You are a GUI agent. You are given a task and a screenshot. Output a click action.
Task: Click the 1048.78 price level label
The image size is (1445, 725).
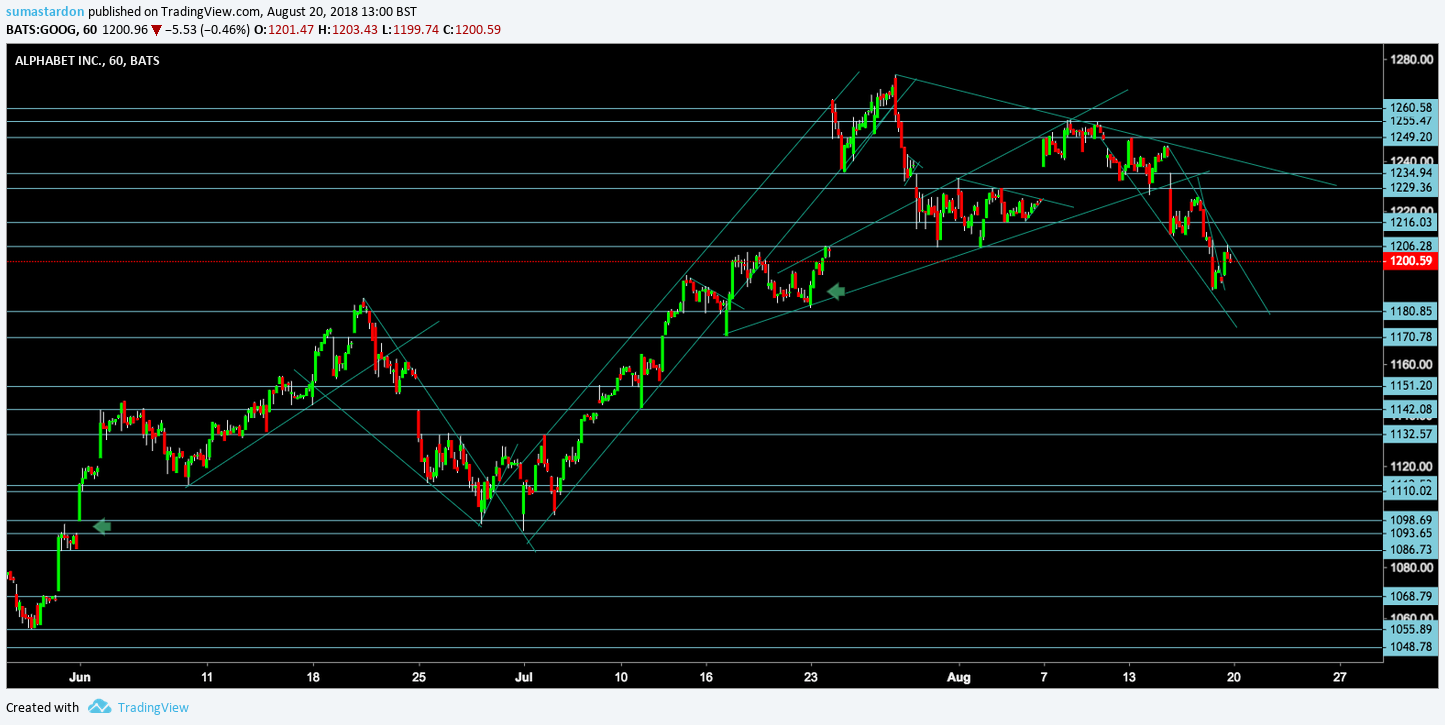pyautogui.click(x=1411, y=647)
